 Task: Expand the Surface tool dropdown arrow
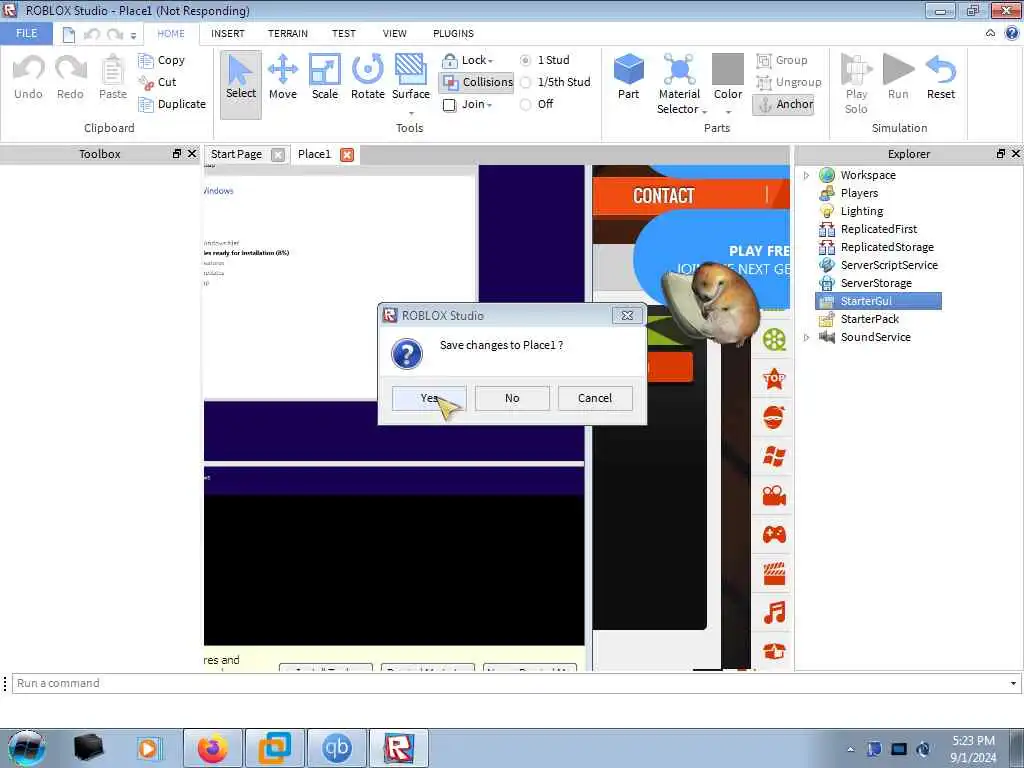[411, 113]
